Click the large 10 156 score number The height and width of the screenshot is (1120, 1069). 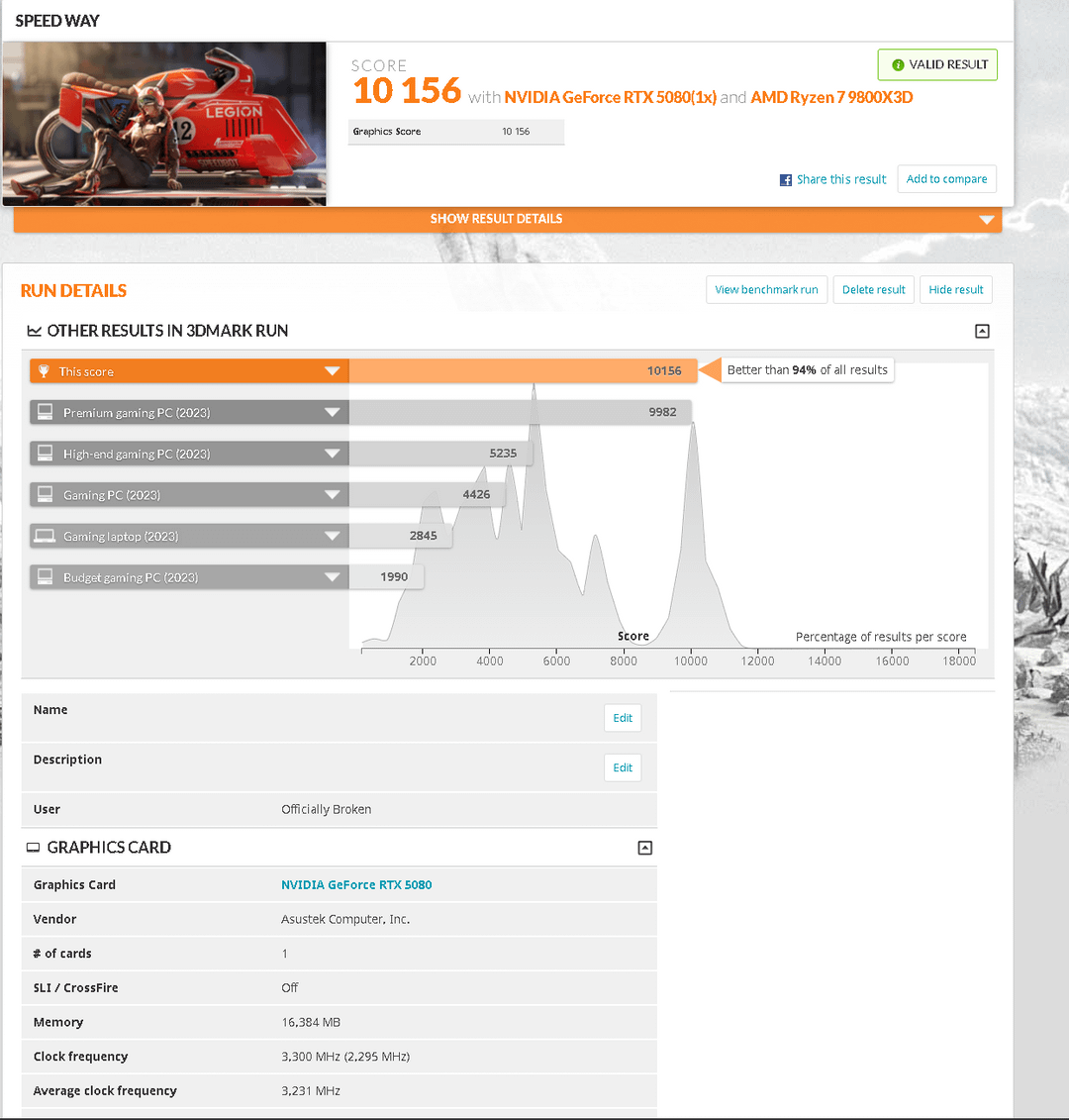click(407, 91)
